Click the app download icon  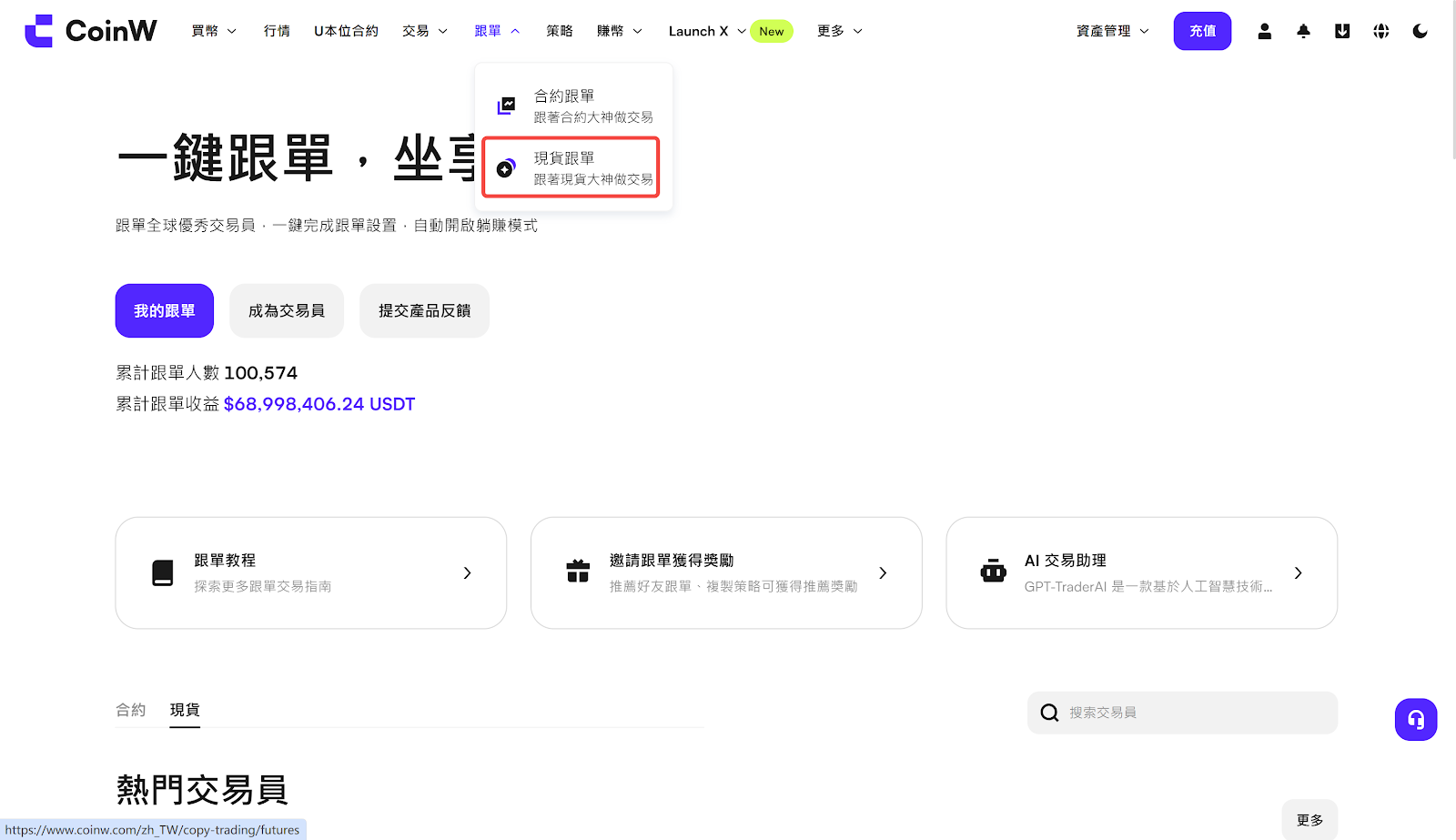tap(1342, 31)
